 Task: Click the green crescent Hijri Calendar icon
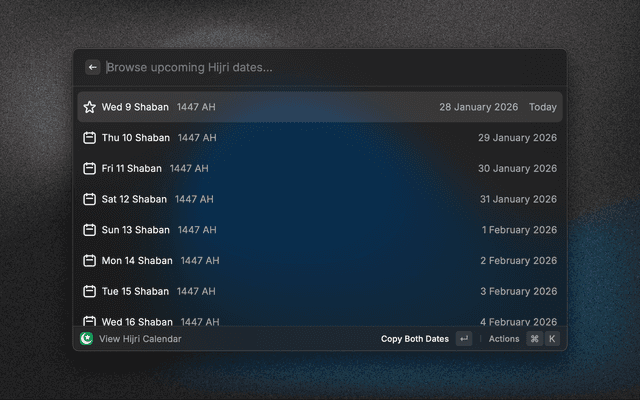pyautogui.click(x=87, y=339)
